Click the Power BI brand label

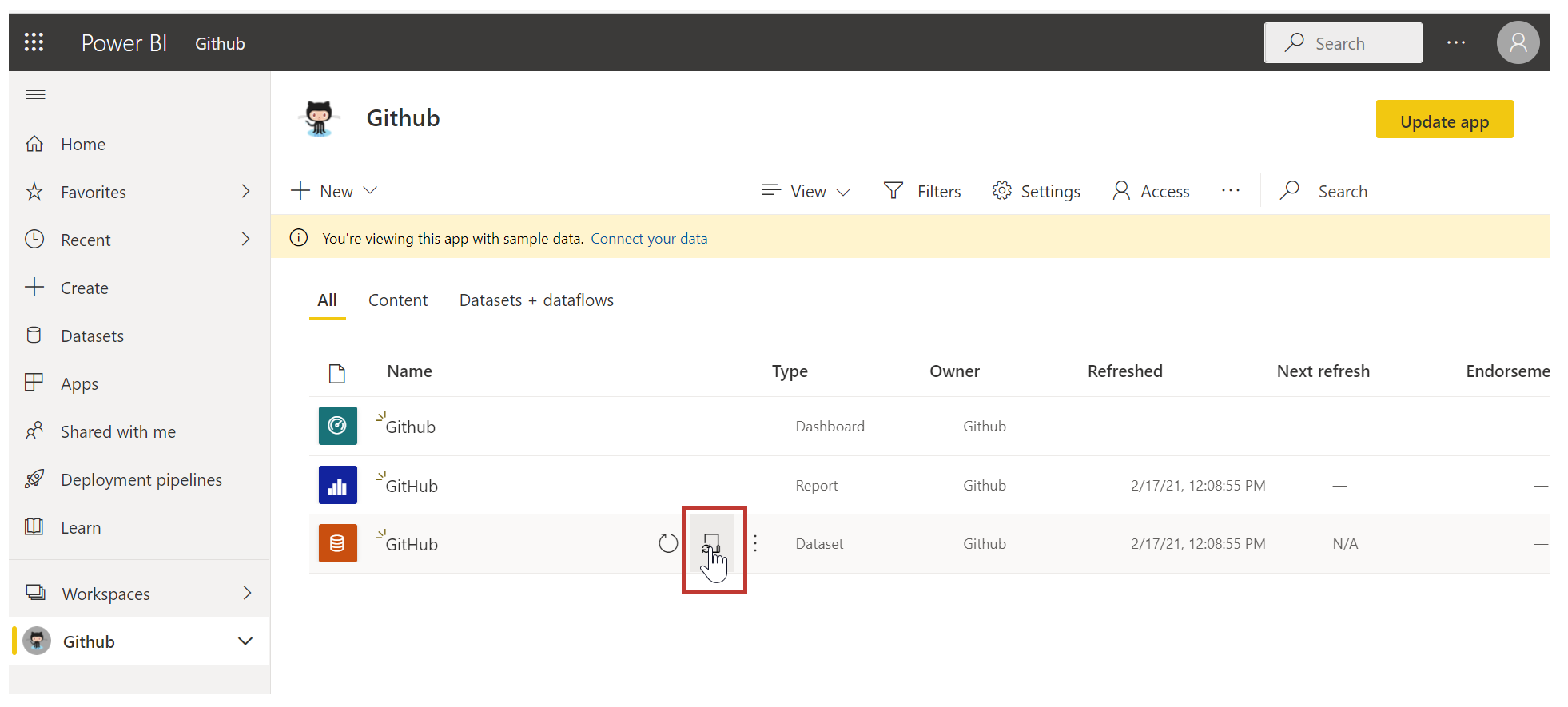point(124,43)
